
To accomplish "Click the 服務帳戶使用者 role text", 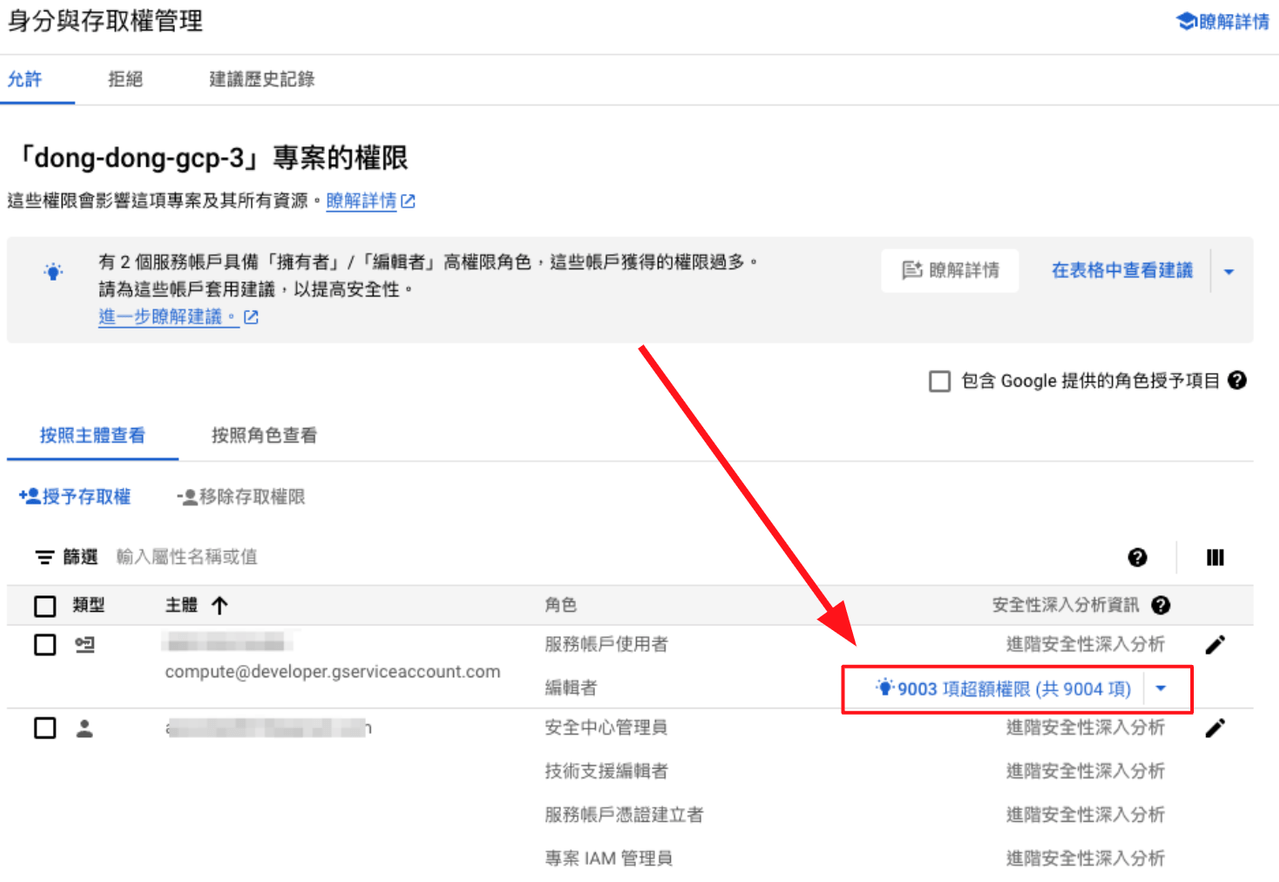I will 607,645.
